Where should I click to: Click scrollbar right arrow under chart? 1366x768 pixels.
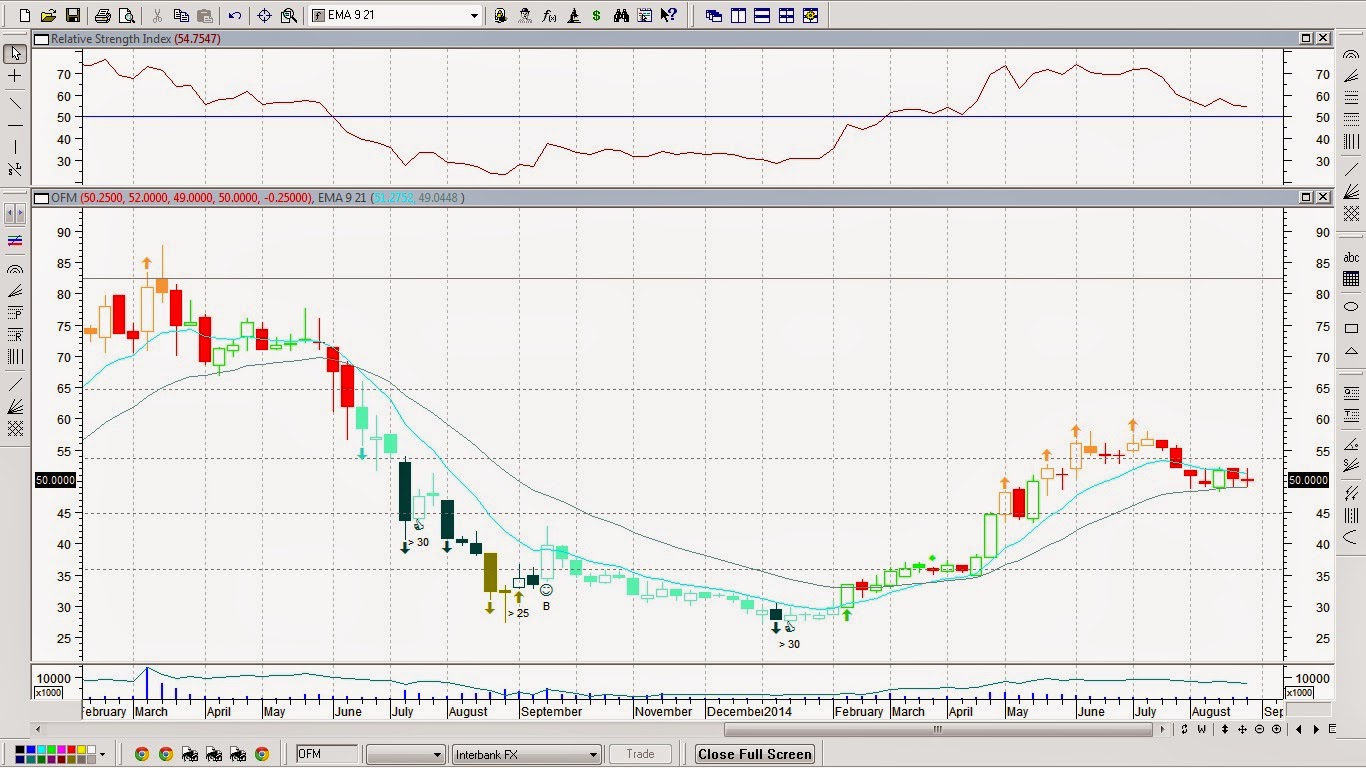[x=1163, y=729]
